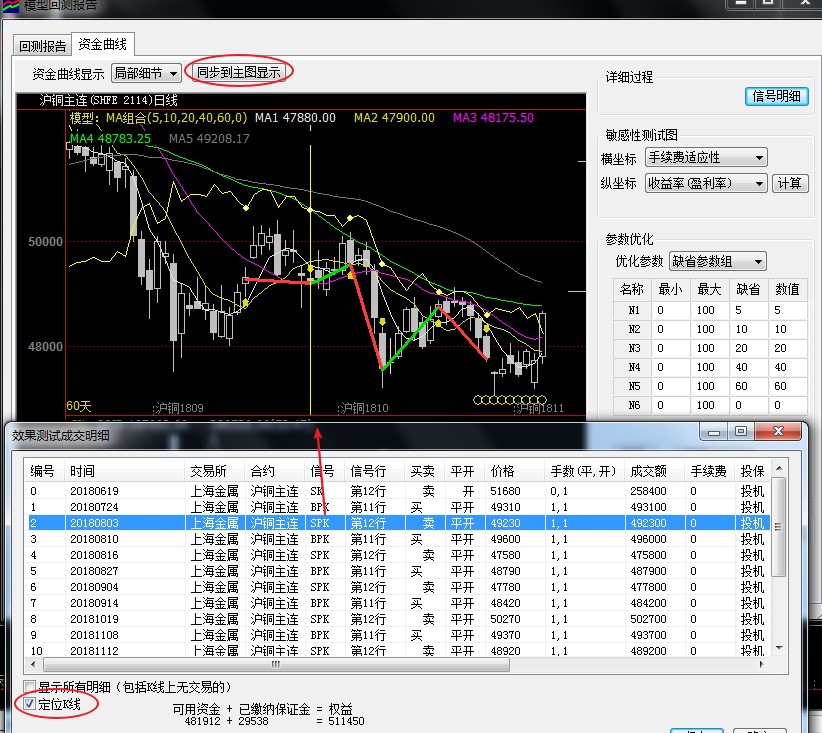
Task: Enable the 显示所有明细 checkbox
Action: (x=31, y=687)
